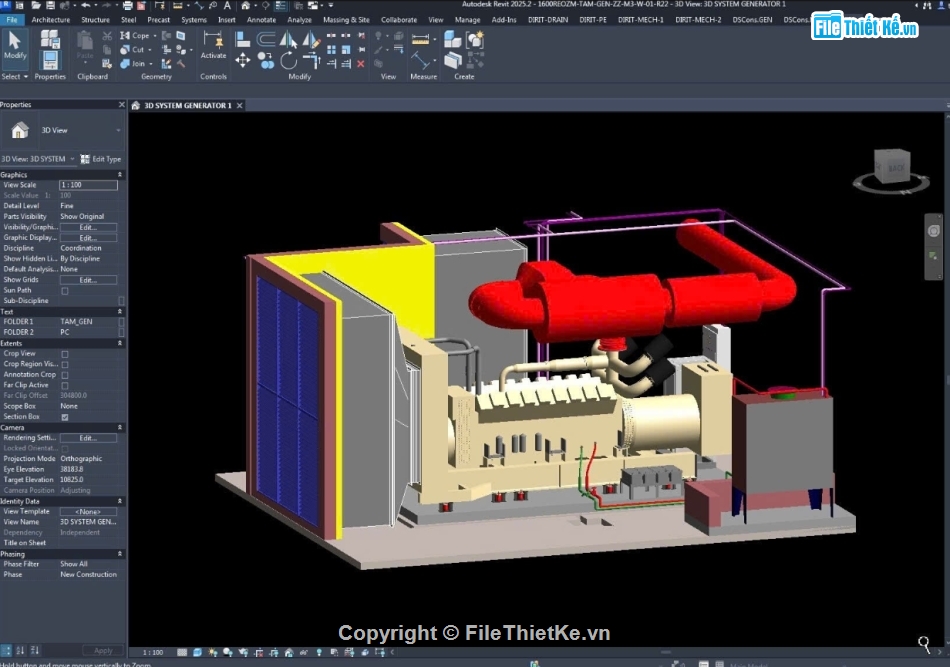Uncheck the Section Box checkbox
Image resolution: width=950 pixels, height=667 pixels.
[x=65, y=417]
